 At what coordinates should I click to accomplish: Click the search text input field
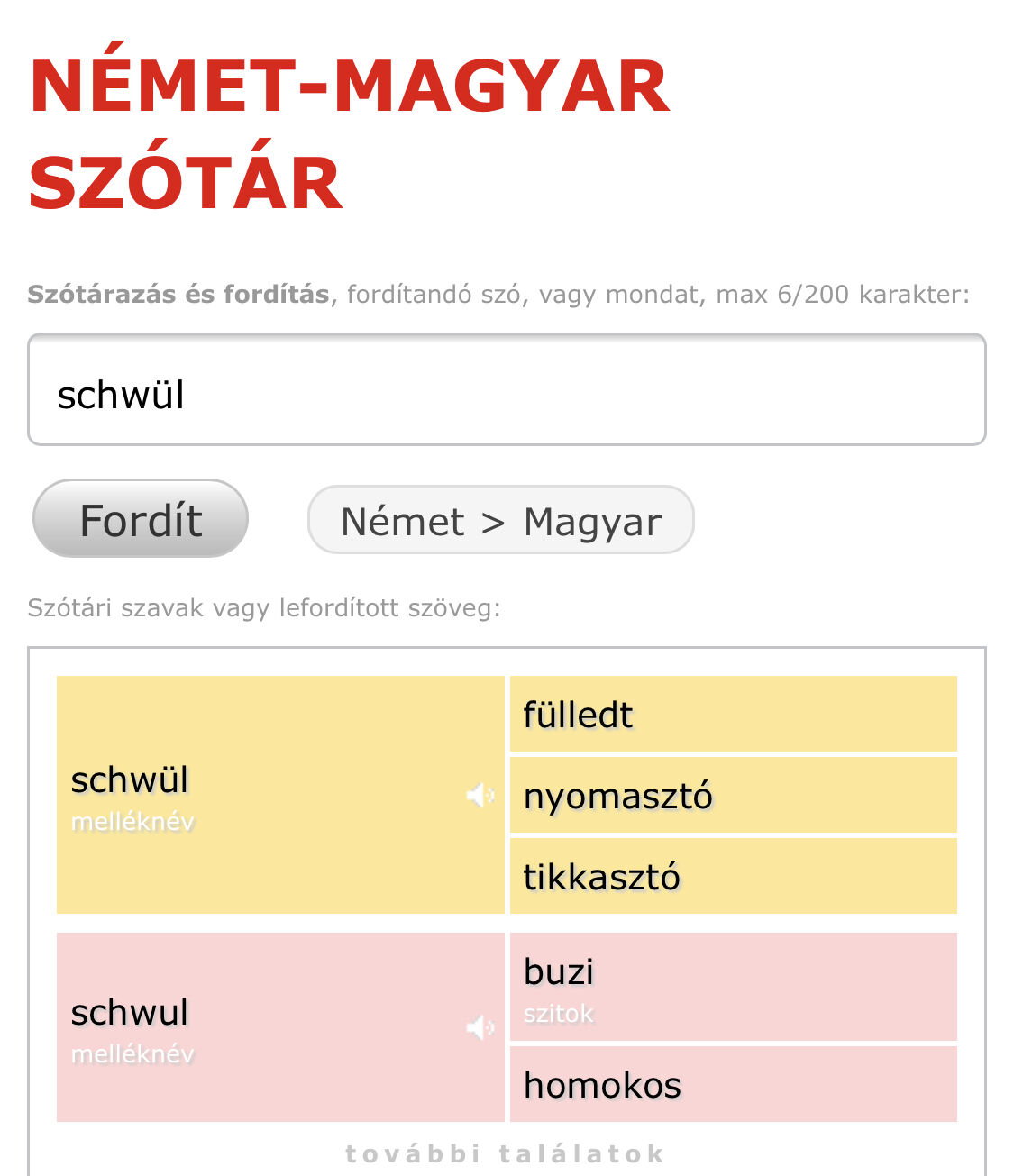(507, 390)
